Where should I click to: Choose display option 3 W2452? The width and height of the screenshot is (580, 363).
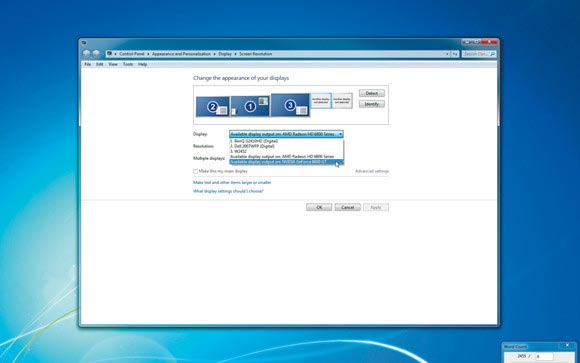tap(286, 151)
